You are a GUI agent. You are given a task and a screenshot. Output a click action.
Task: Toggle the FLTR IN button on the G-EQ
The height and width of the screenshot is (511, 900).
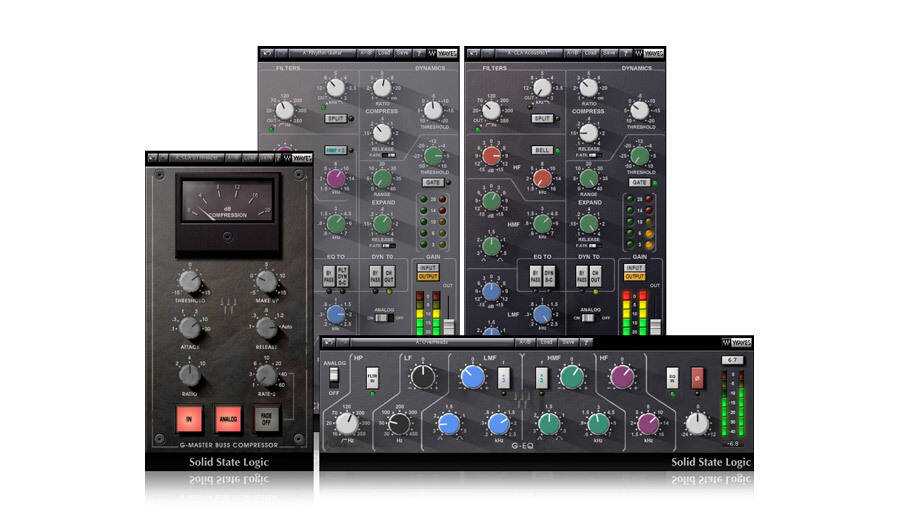[373, 378]
